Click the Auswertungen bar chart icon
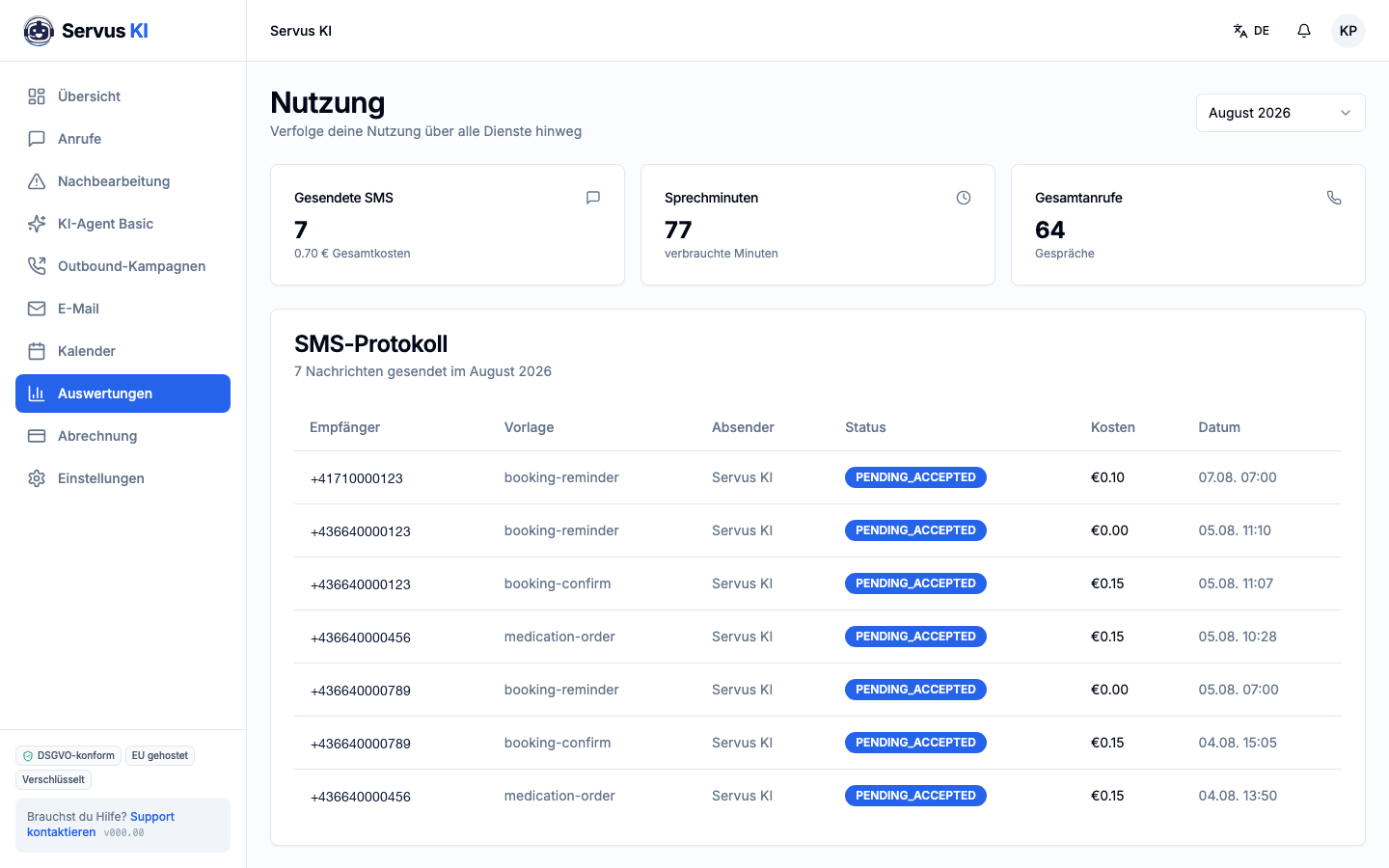This screenshot has height=868, width=1389. point(37,393)
